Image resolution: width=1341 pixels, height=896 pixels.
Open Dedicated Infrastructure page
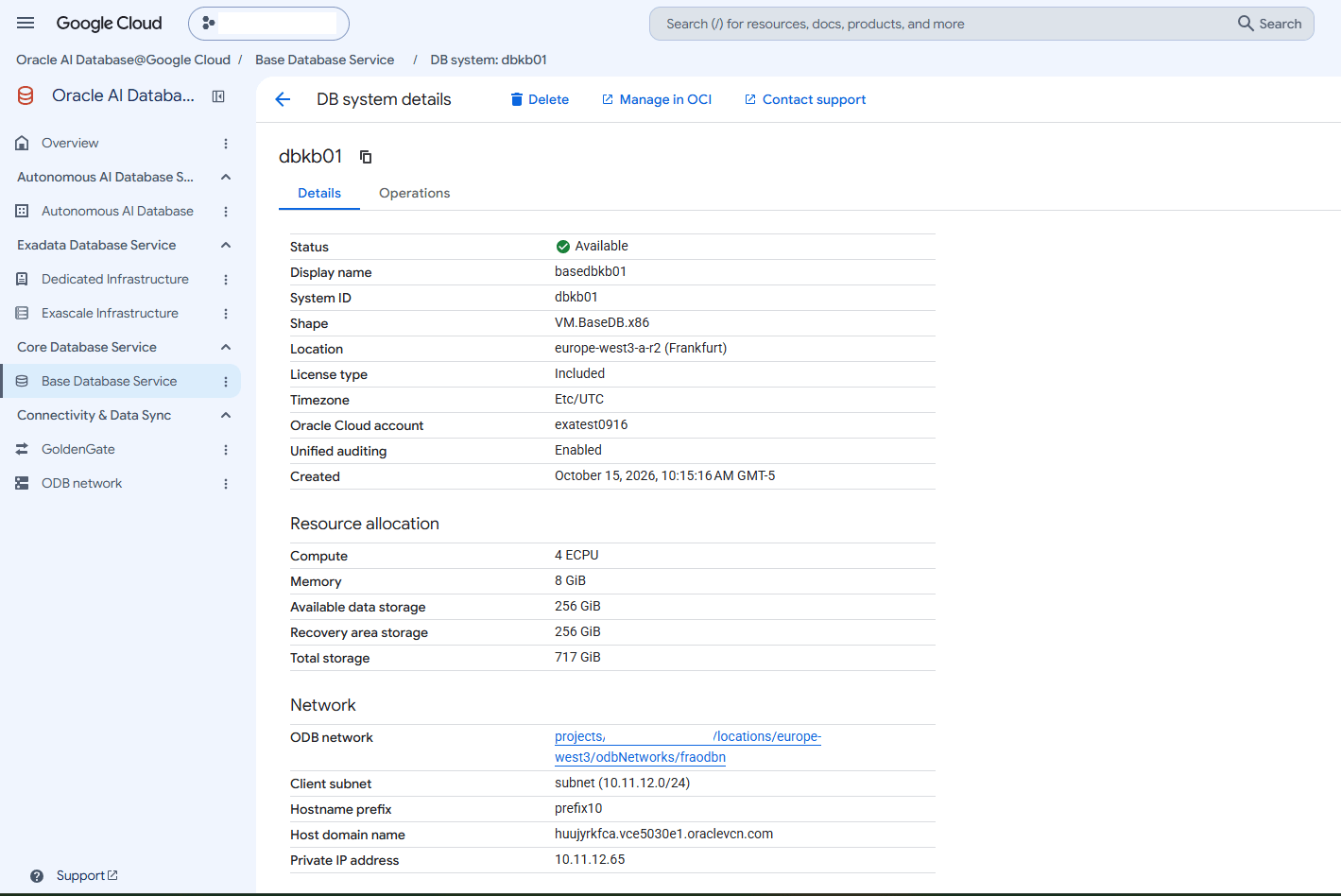115,279
